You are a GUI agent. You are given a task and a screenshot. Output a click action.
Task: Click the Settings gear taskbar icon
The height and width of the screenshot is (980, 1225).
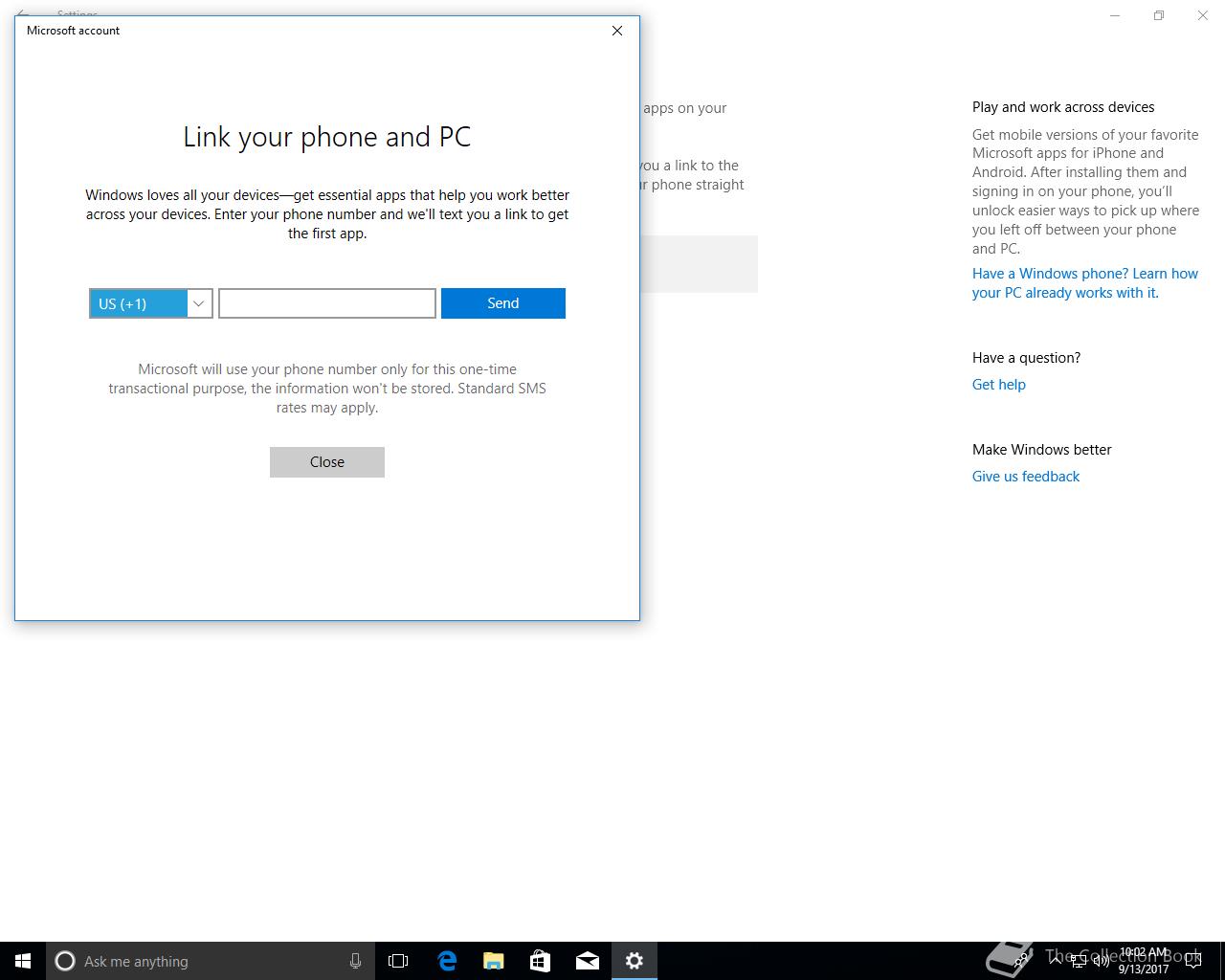coord(635,961)
